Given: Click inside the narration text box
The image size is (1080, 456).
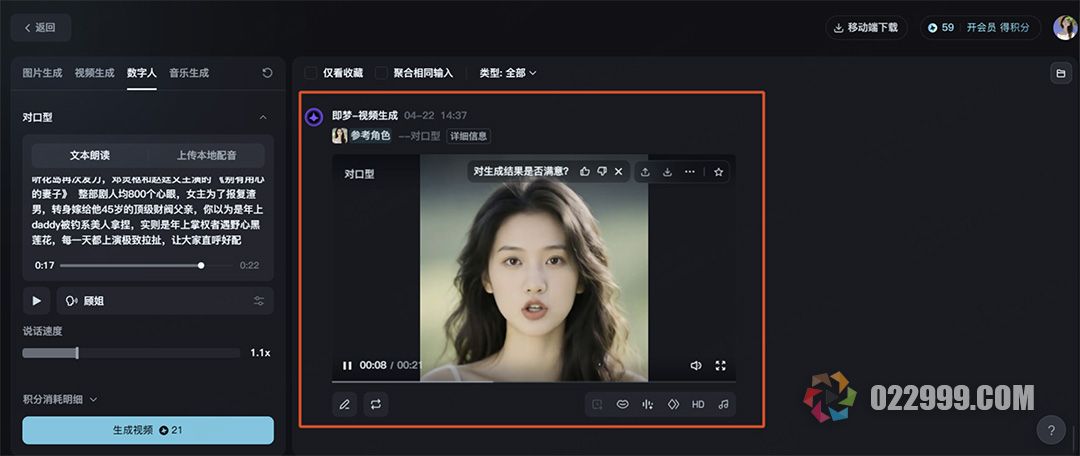Looking at the screenshot, I should [x=148, y=210].
